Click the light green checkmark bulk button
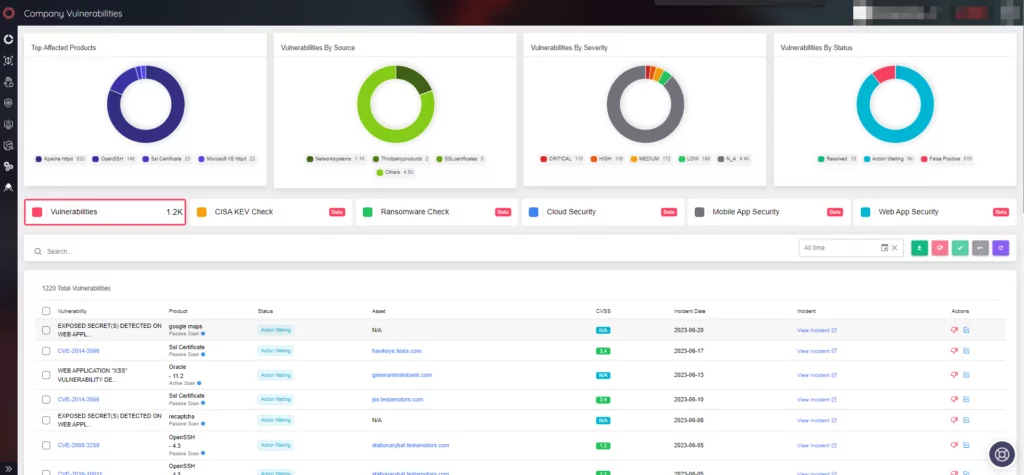The image size is (1024, 475). [x=960, y=248]
